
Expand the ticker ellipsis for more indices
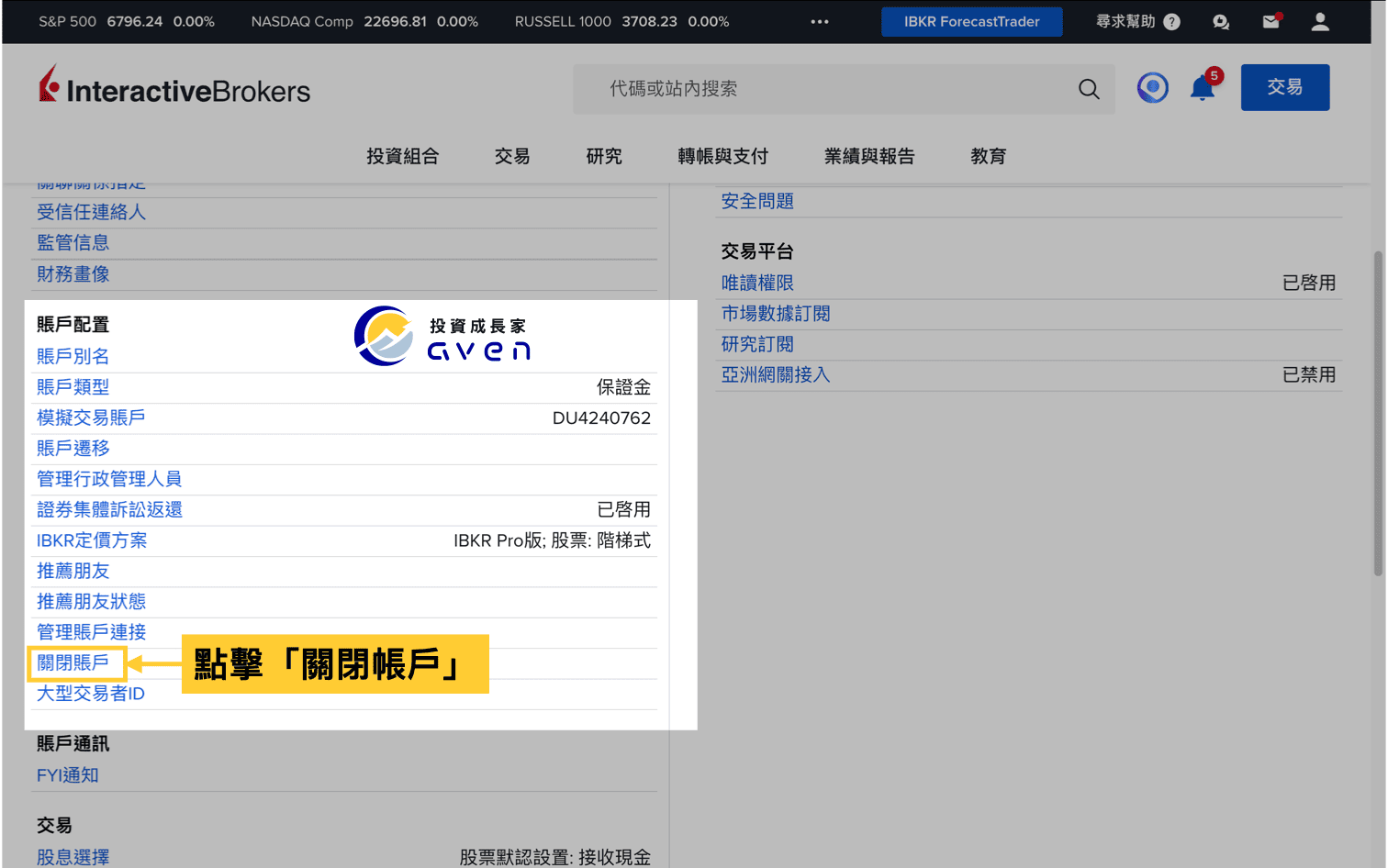click(x=819, y=21)
